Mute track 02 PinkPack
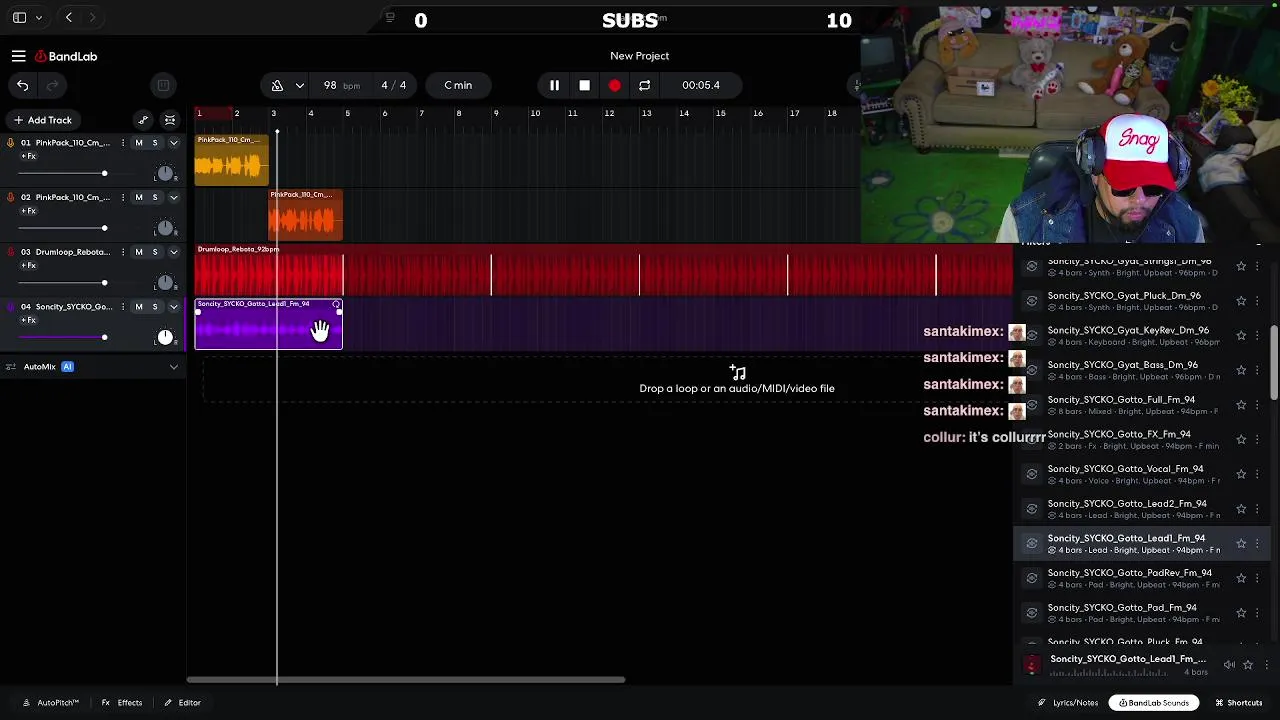Image resolution: width=1280 pixels, height=720 pixels. pos(139,197)
